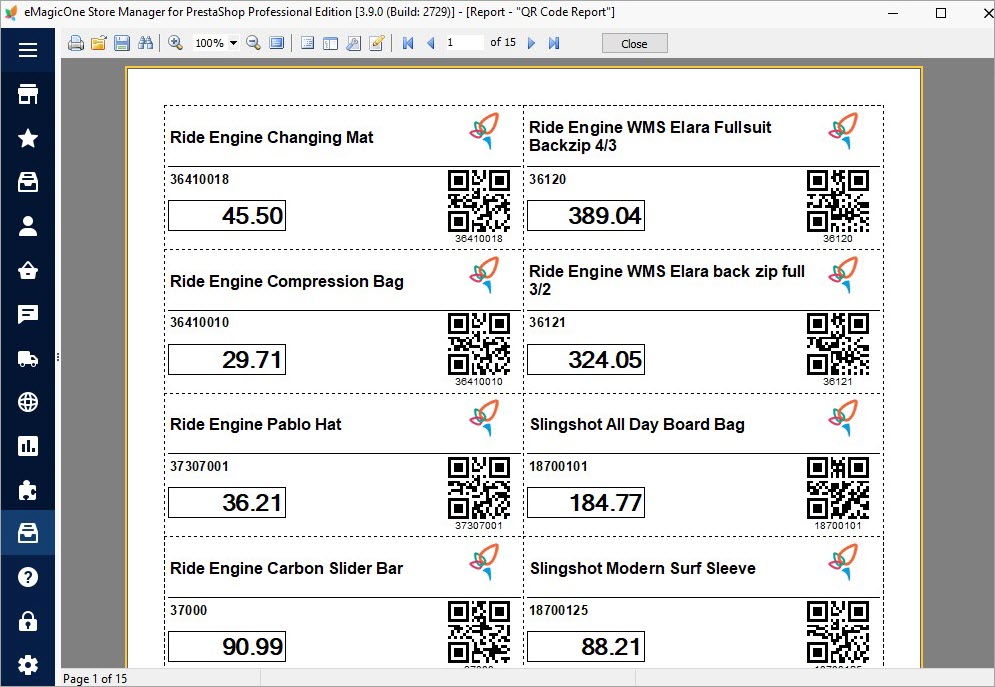Go to the first report page
Screen dimensions: 995x687
click(x=408, y=43)
